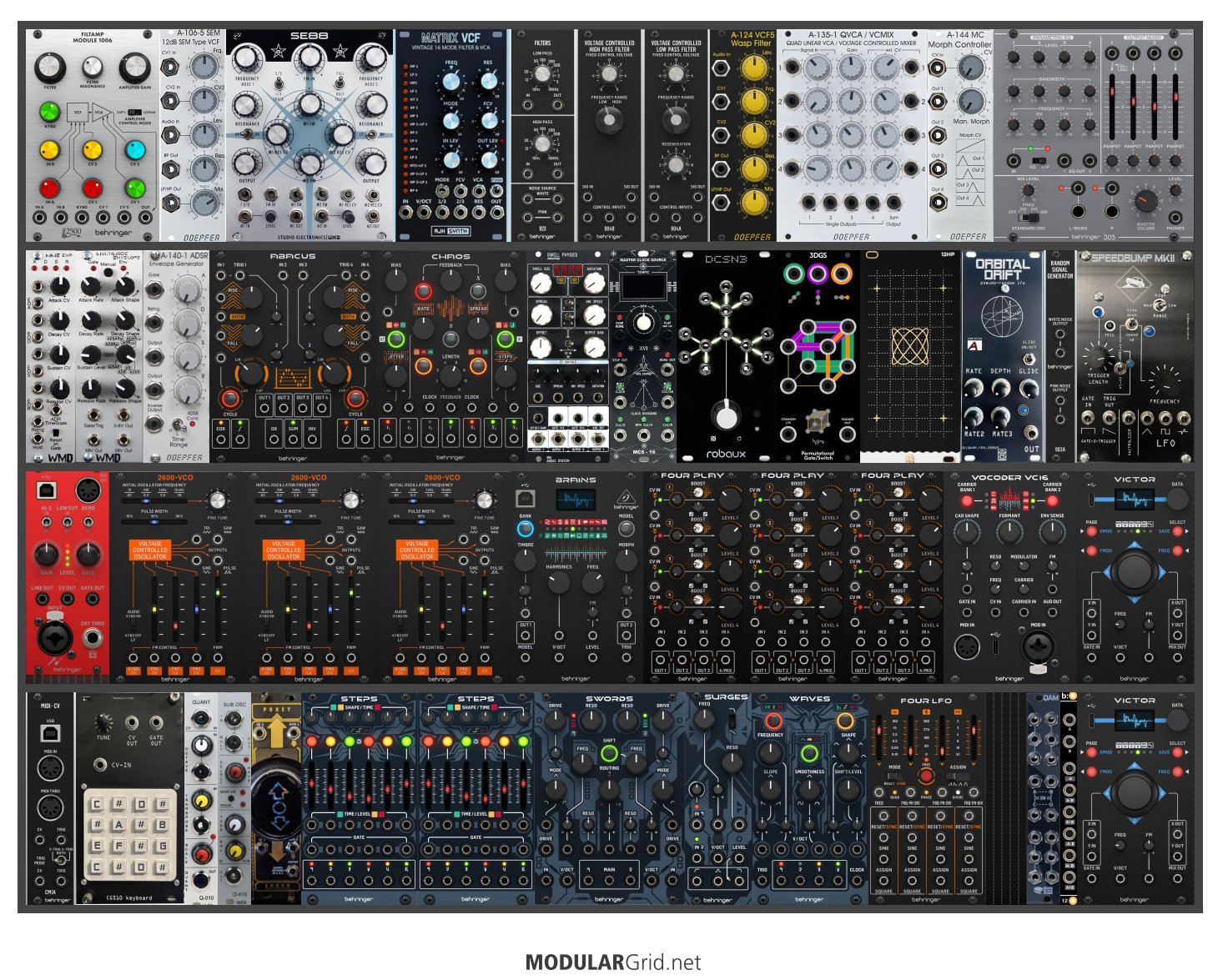Click the VOCODER VC16 title text
This screenshot has width=1228, height=980.
tap(1009, 478)
